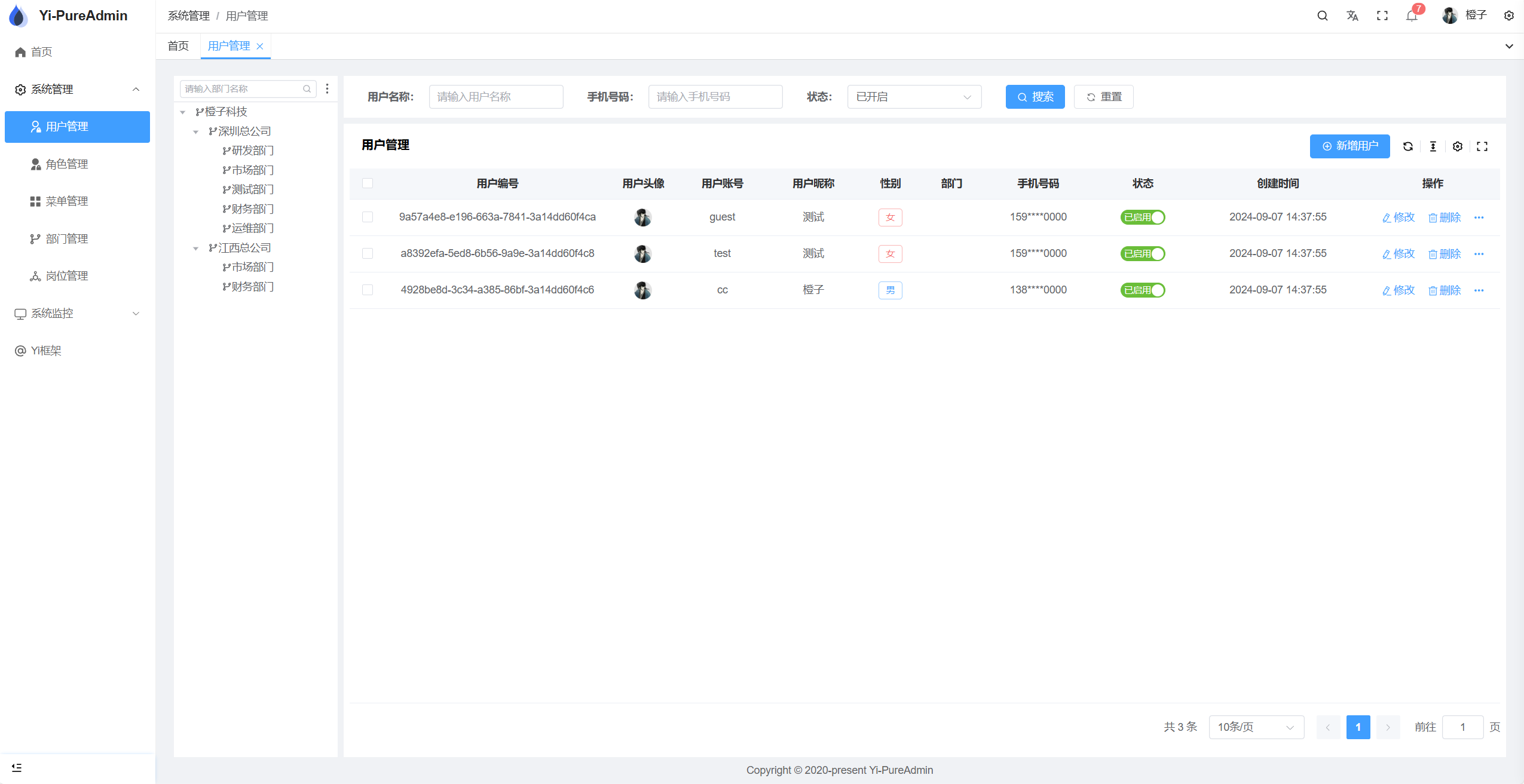Click the header search magnifier icon
This screenshot has height=784, width=1524.
[1323, 16]
